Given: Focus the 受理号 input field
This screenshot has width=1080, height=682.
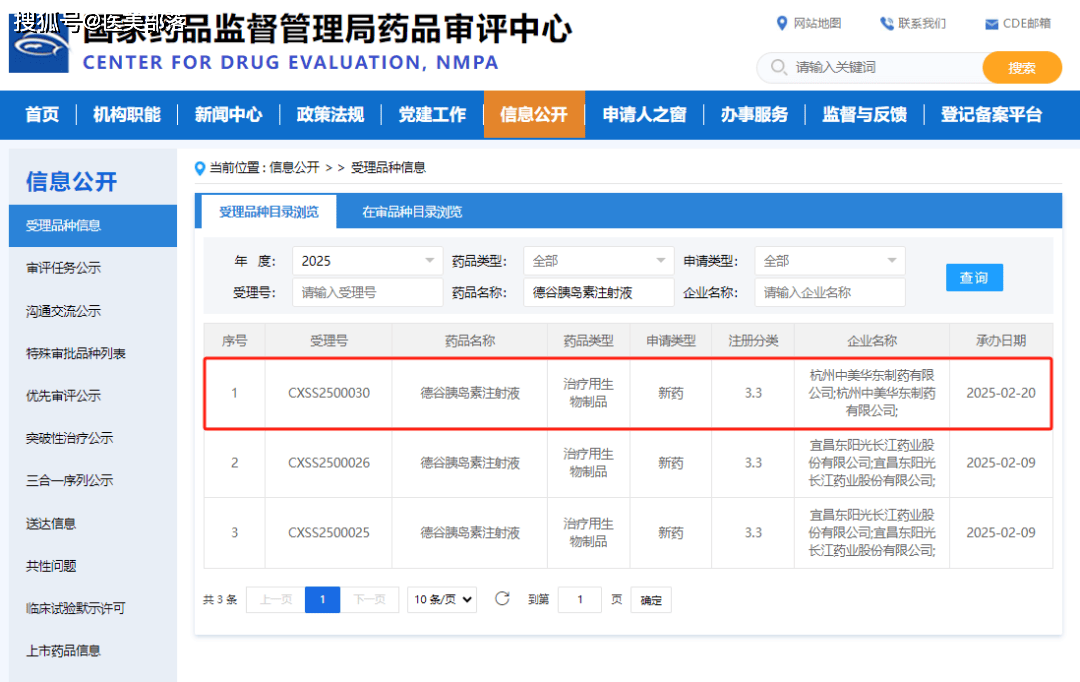Looking at the screenshot, I should coord(367,292).
